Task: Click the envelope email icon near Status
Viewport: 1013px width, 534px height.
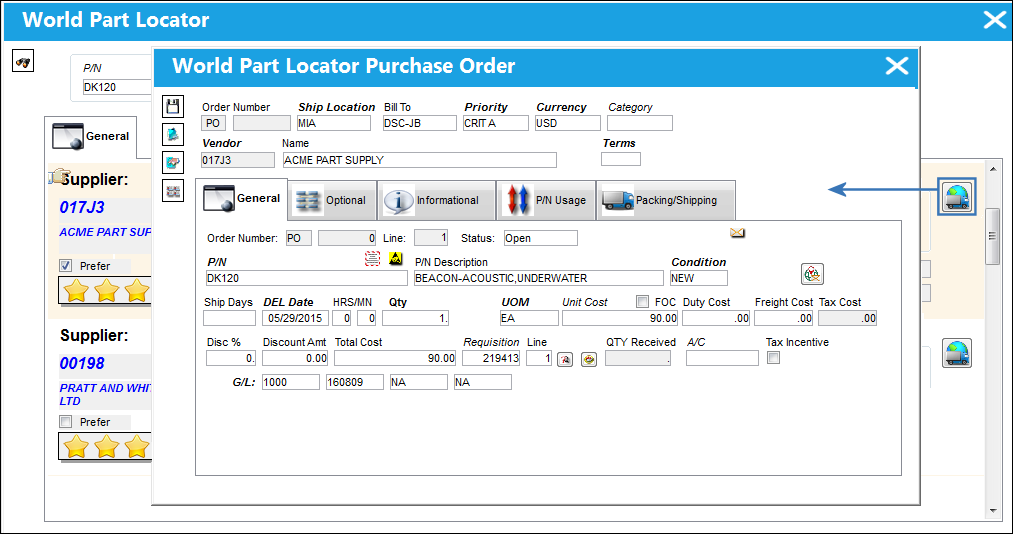Action: coord(738,232)
